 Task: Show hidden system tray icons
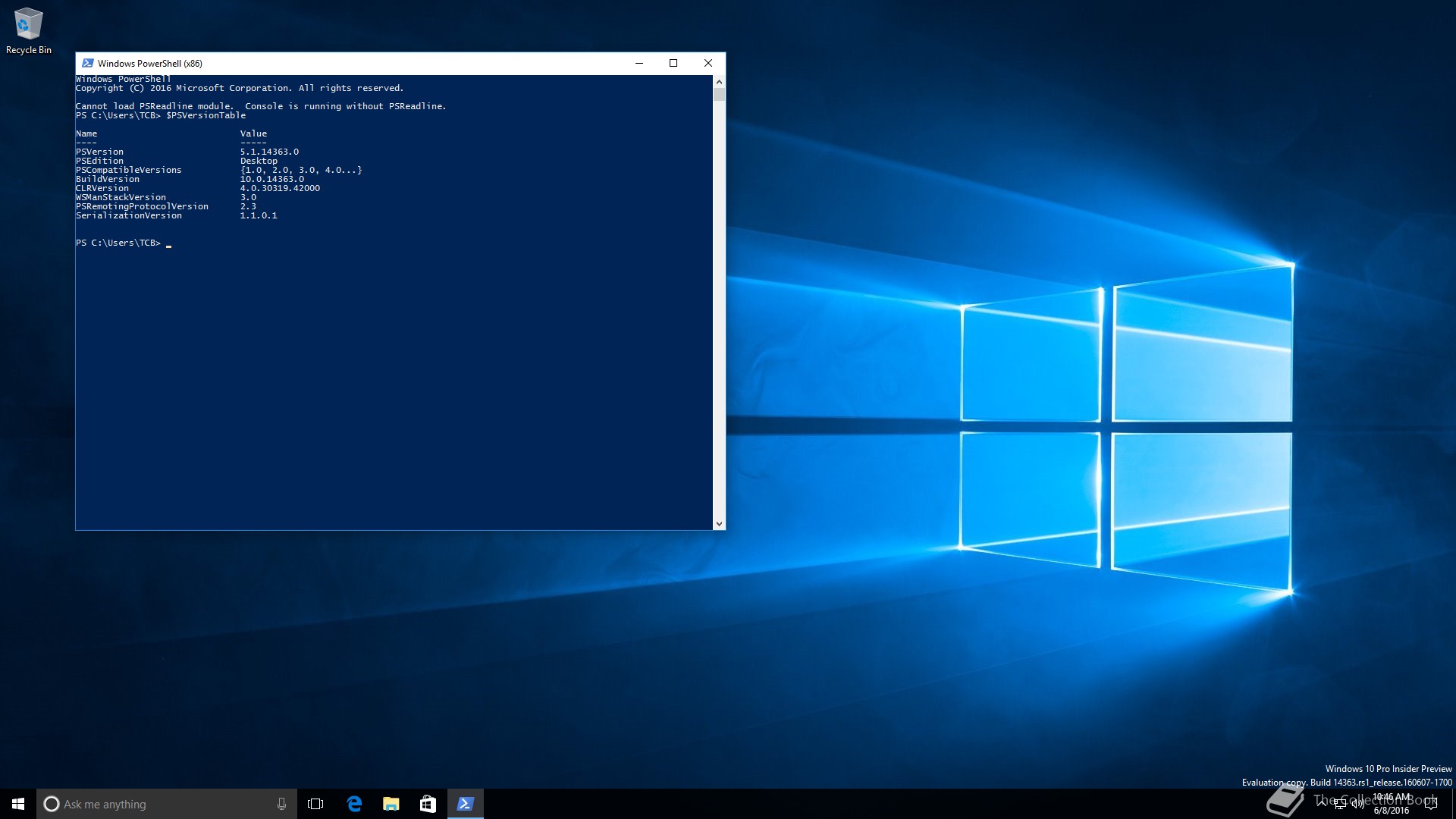(x=1322, y=804)
